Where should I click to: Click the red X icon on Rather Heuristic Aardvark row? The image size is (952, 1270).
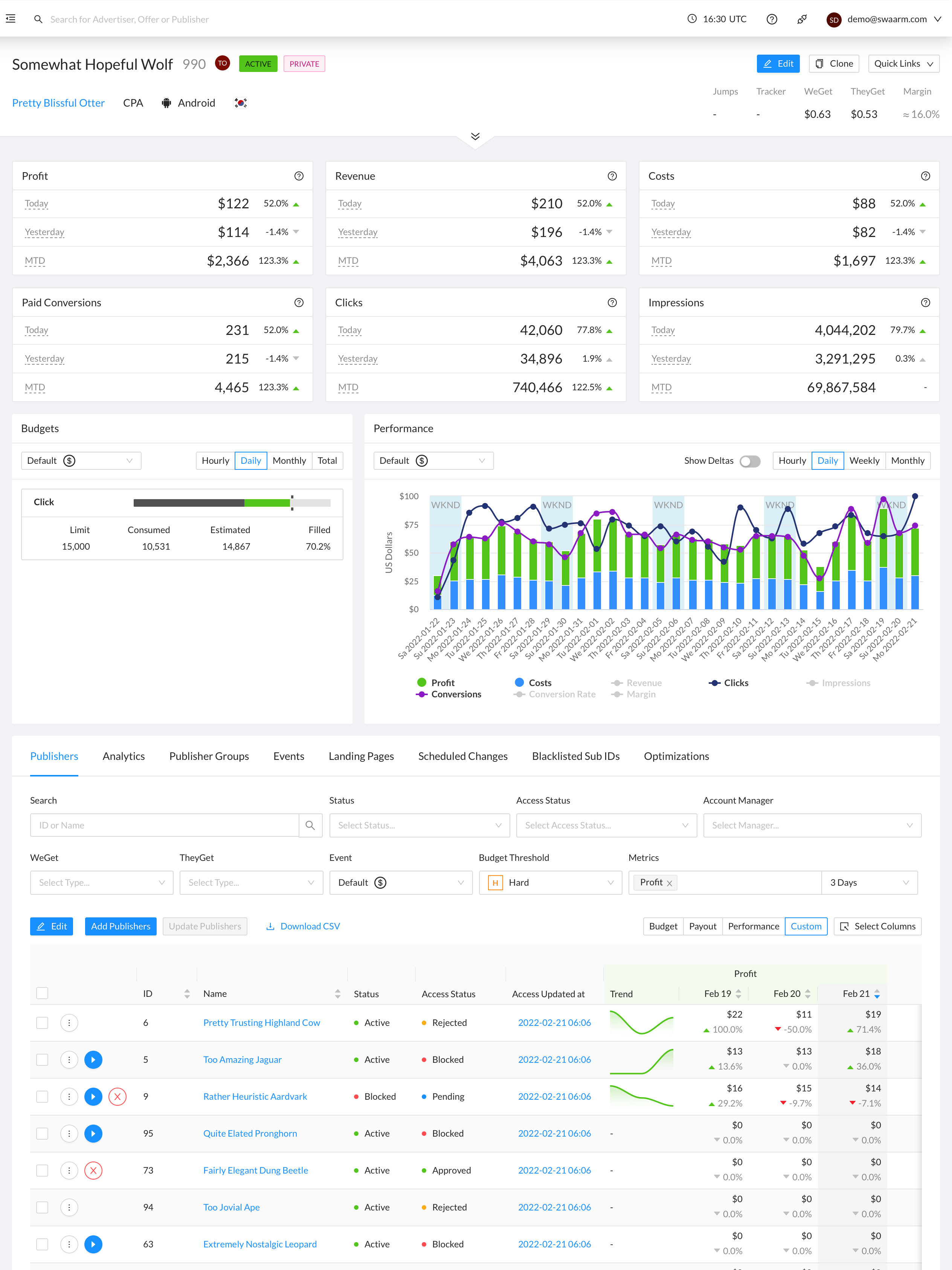(117, 1096)
